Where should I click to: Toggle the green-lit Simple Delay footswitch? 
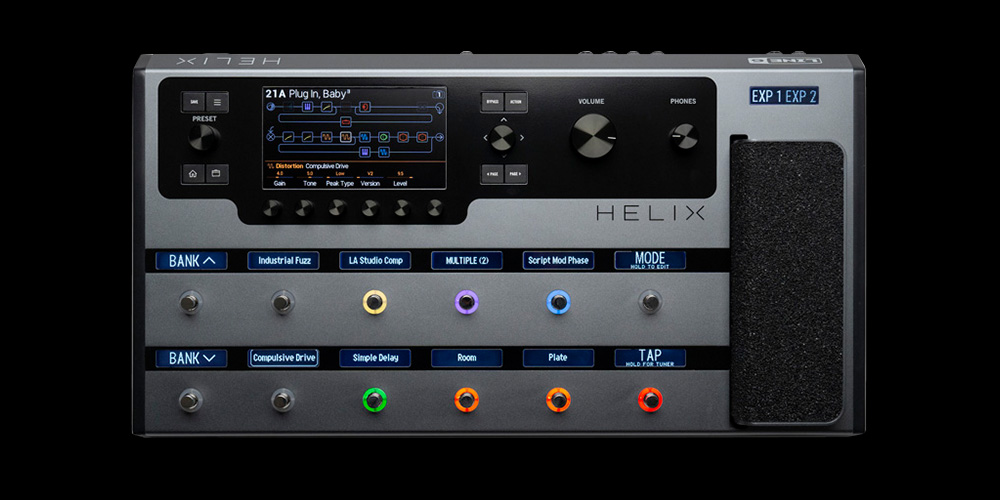click(374, 401)
